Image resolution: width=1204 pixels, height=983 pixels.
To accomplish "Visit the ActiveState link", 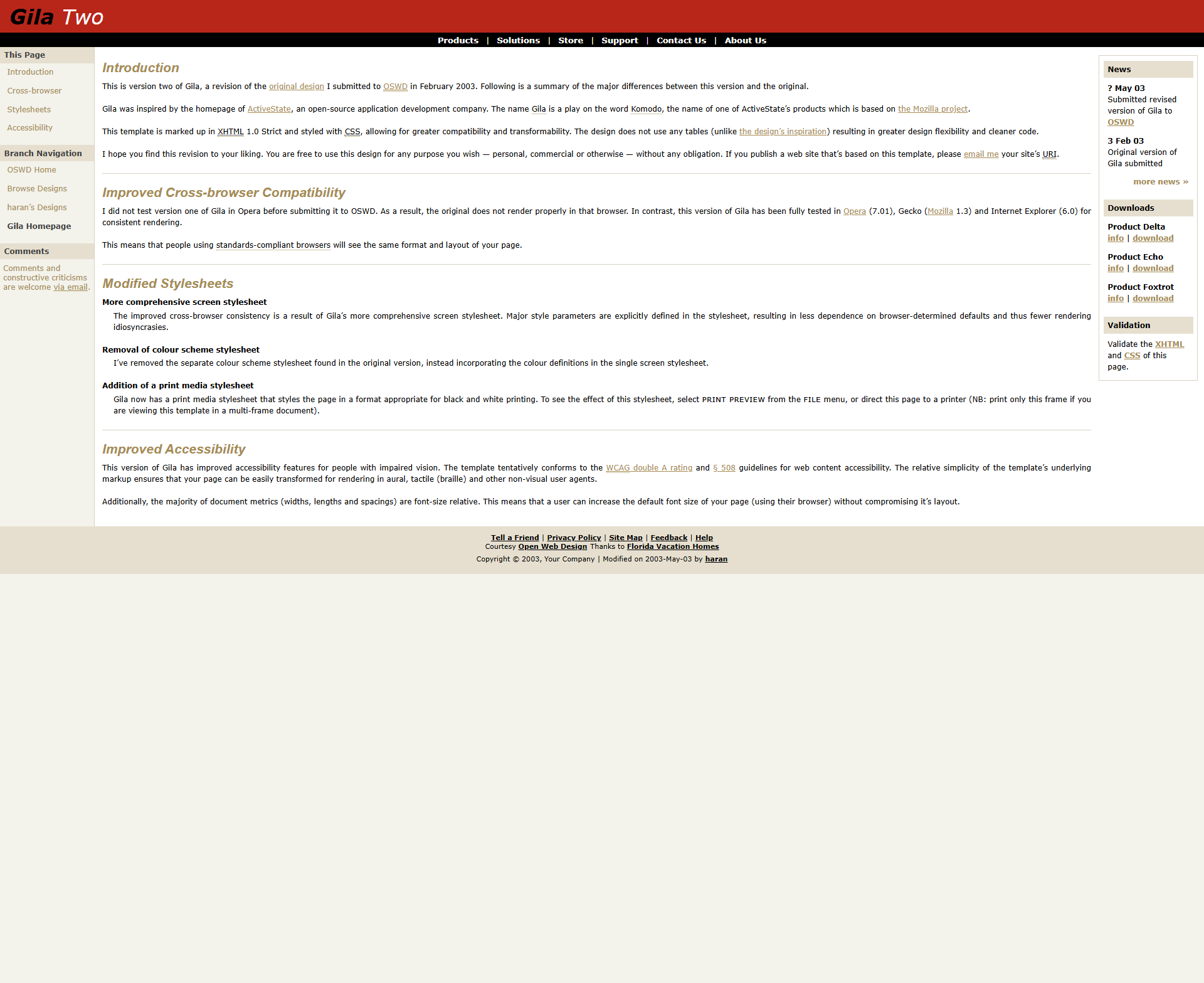I will pos(269,109).
